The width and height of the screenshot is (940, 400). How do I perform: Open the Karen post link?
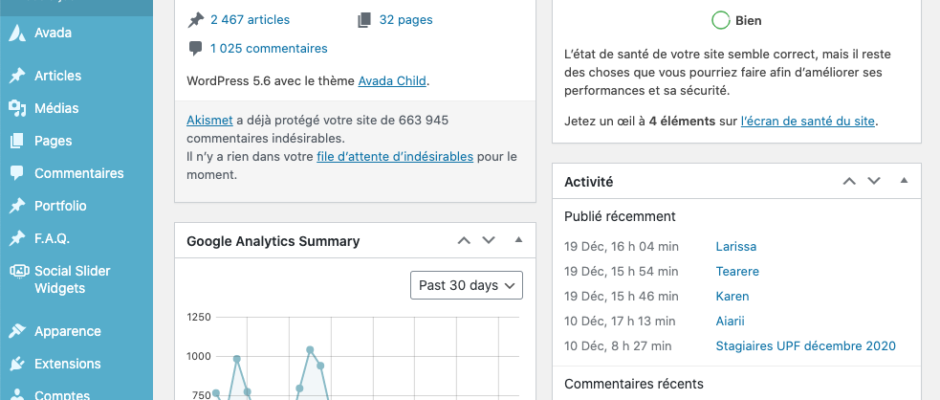[732, 296]
